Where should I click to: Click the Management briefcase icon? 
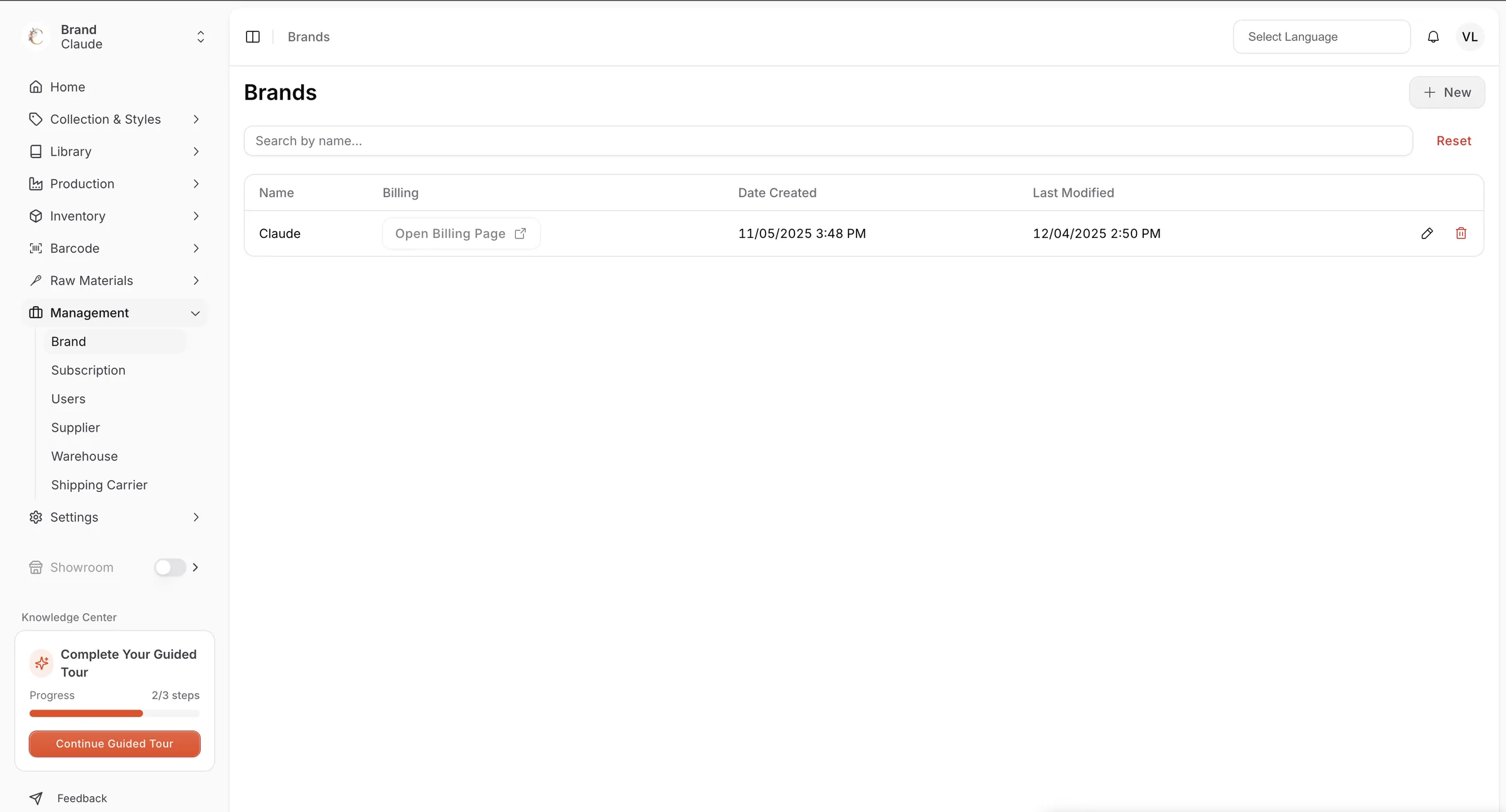pos(36,313)
